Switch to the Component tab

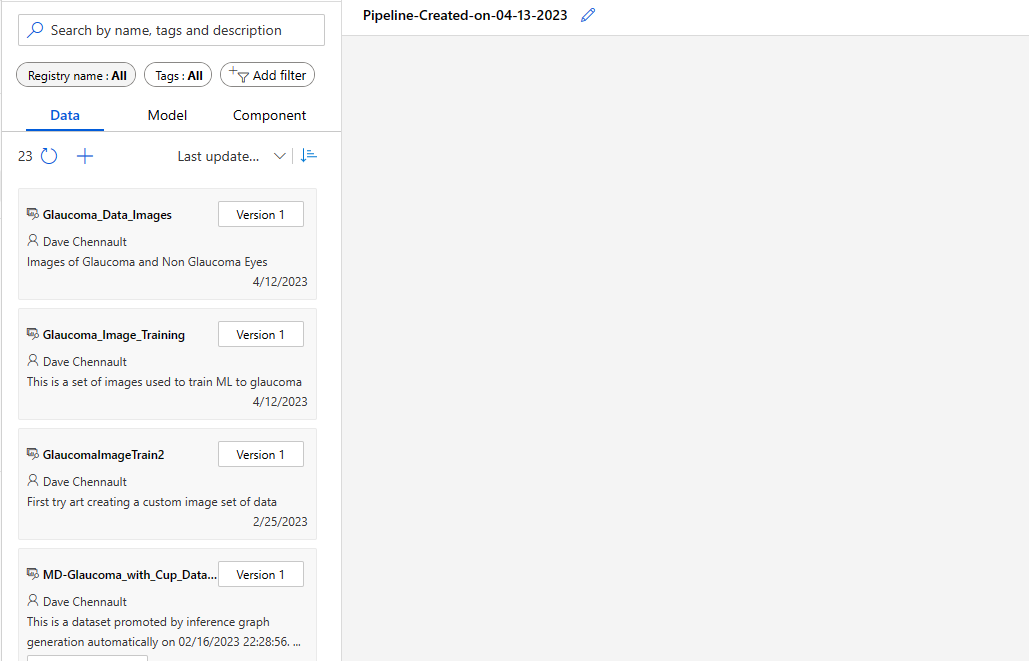click(x=269, y=115)
